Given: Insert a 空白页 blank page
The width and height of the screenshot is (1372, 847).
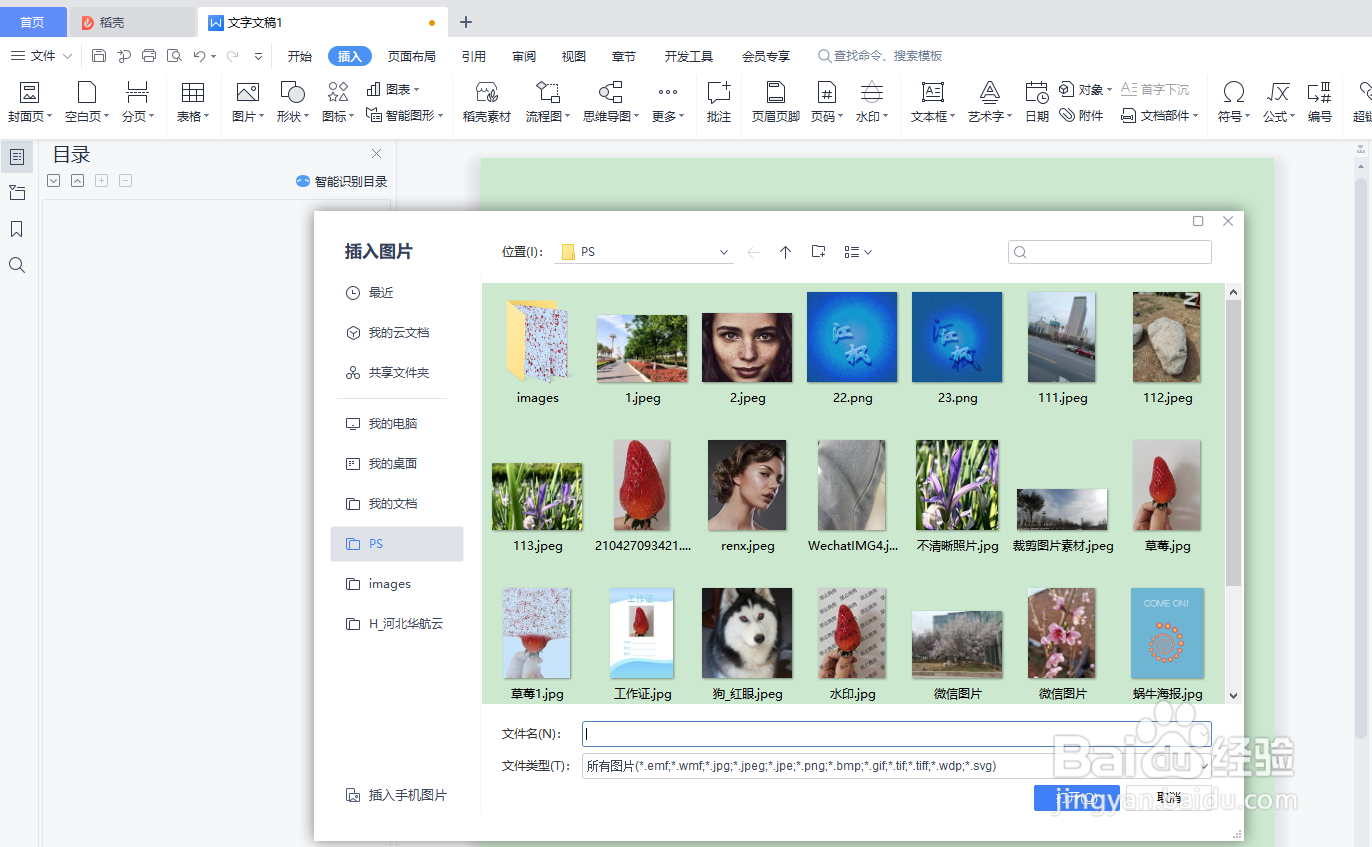Looking at the screenshot, I should [87, 103].
